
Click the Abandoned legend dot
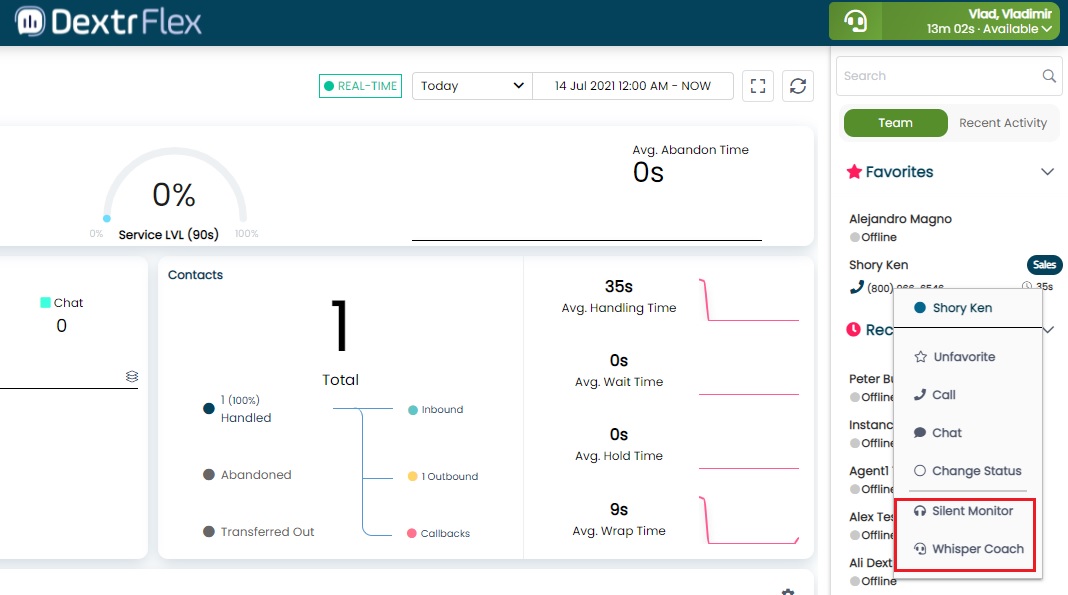209,475
